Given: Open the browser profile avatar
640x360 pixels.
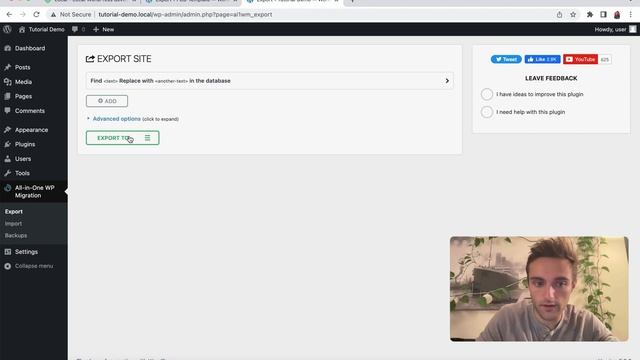Looking at the screenshot, I should [x=617, y=15].
